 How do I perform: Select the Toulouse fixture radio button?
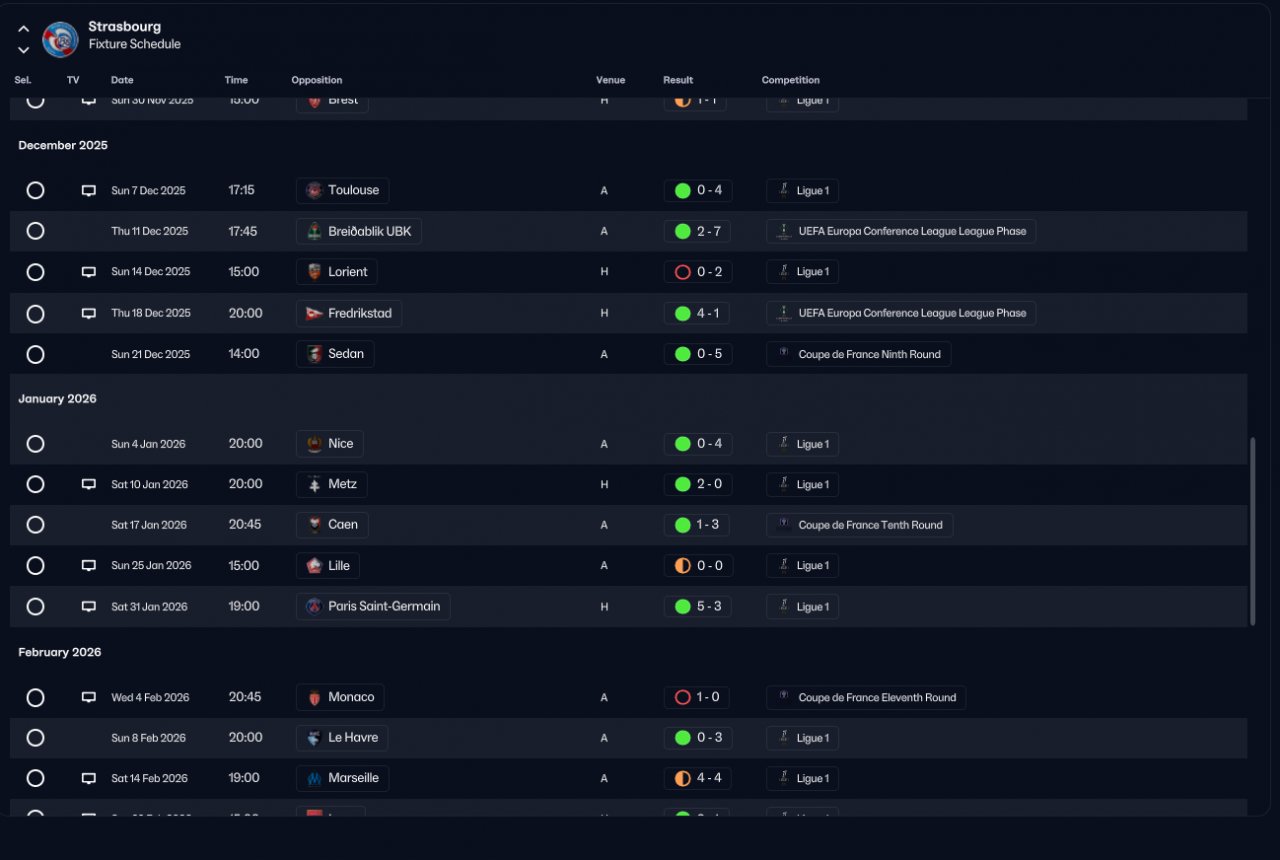pyautogui.click(x=35, y=190)
